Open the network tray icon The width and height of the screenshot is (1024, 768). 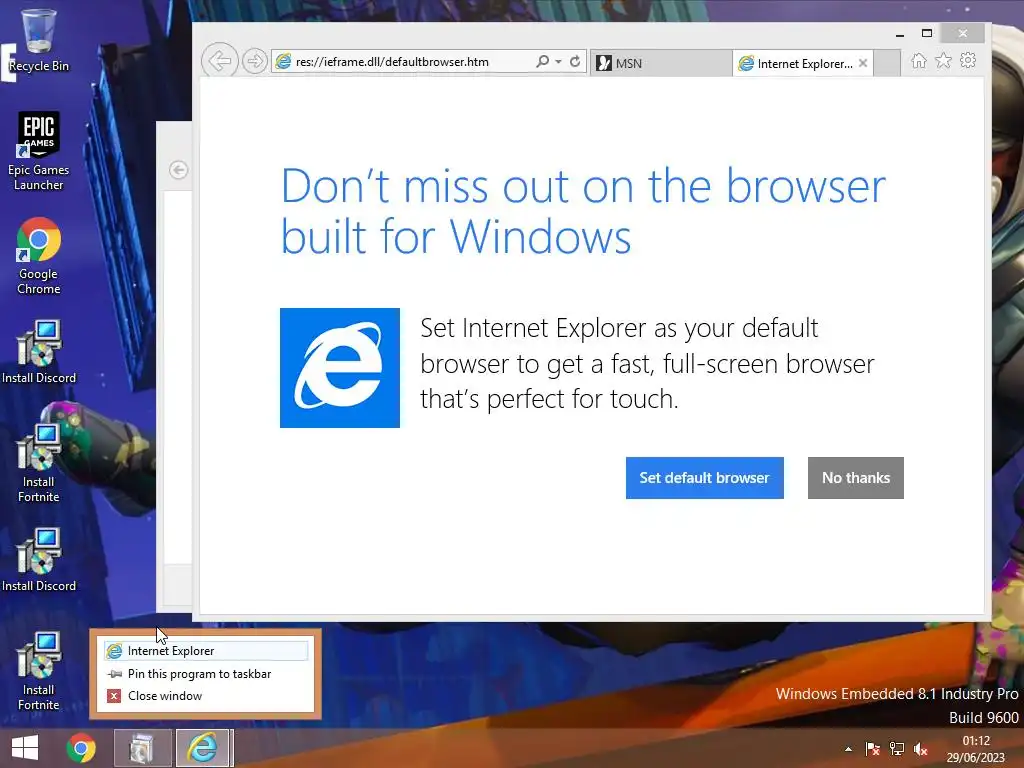[x=897, y=749]
